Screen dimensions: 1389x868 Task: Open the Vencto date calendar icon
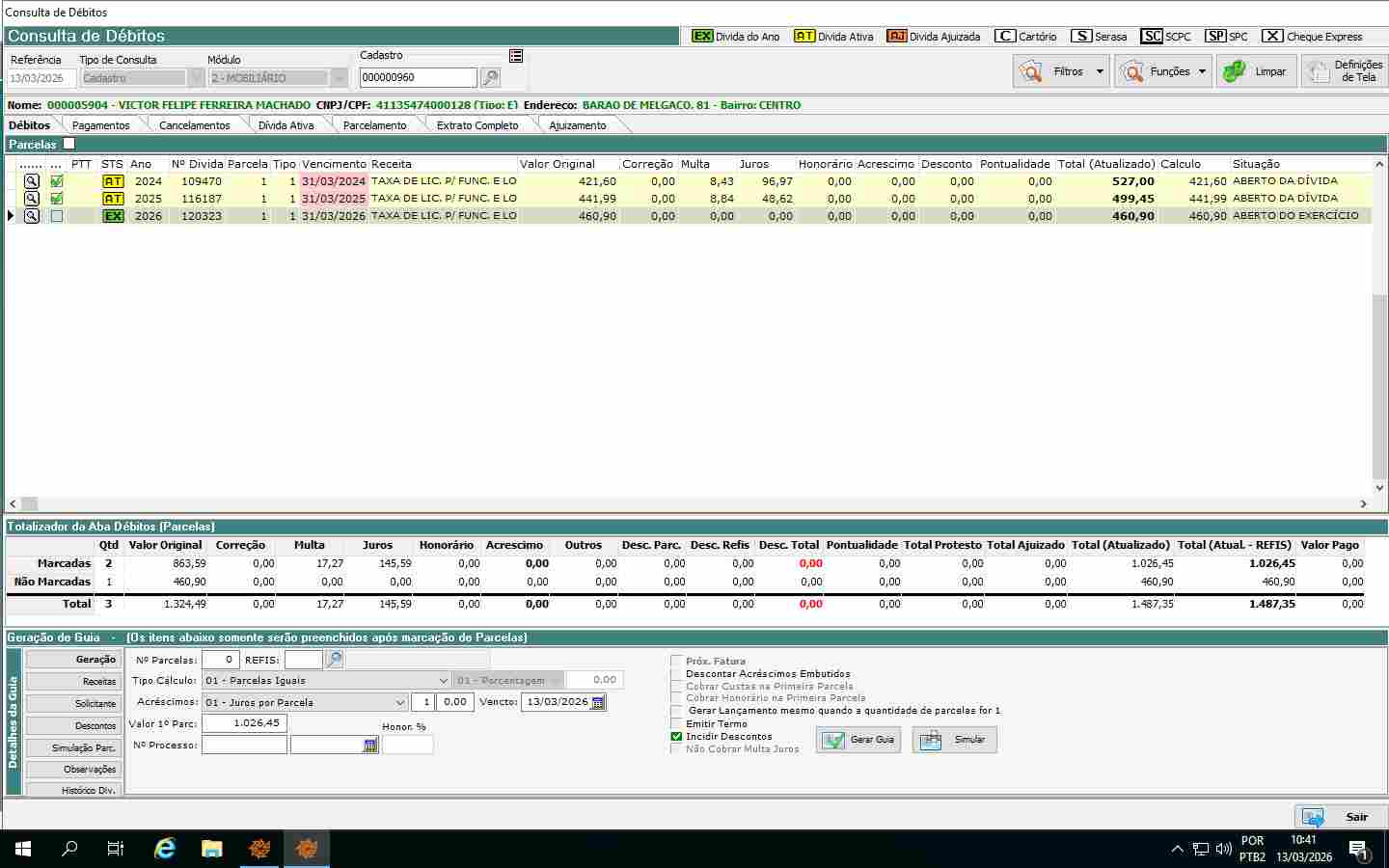click(598, 702)
